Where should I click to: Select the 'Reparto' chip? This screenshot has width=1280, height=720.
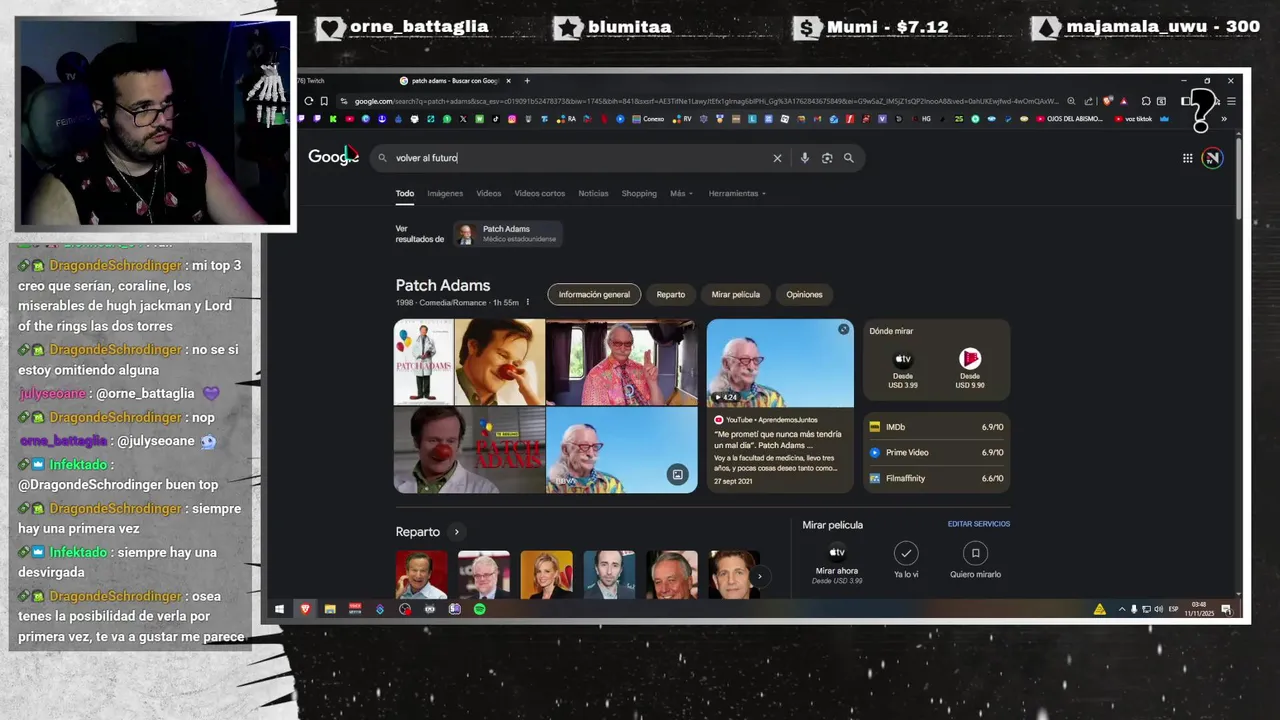(x=671, y=294)
